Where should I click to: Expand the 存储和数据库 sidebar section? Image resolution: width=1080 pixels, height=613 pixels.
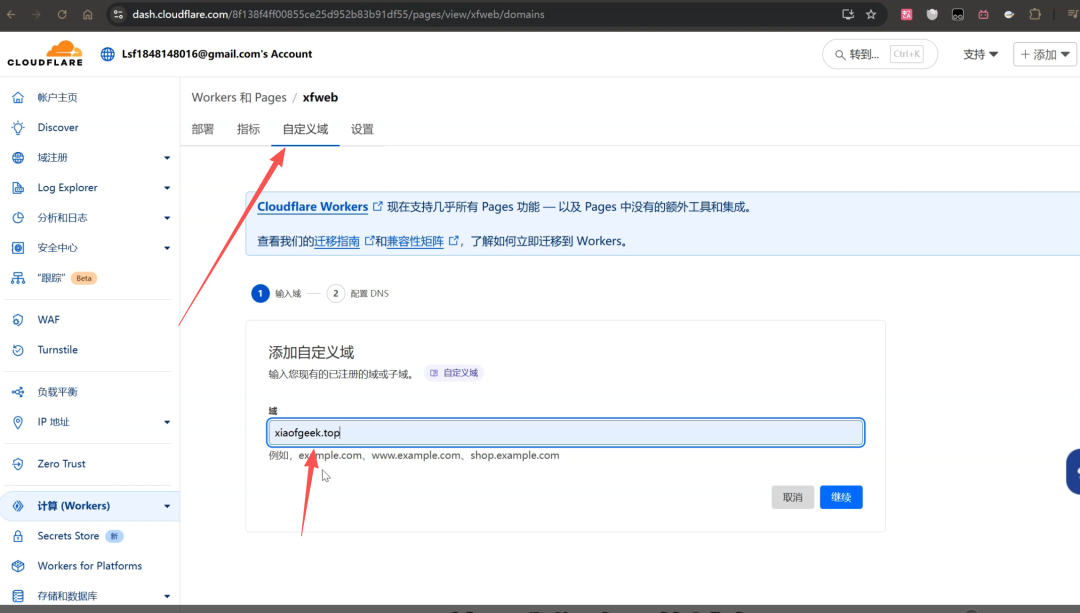click(167, 596)
